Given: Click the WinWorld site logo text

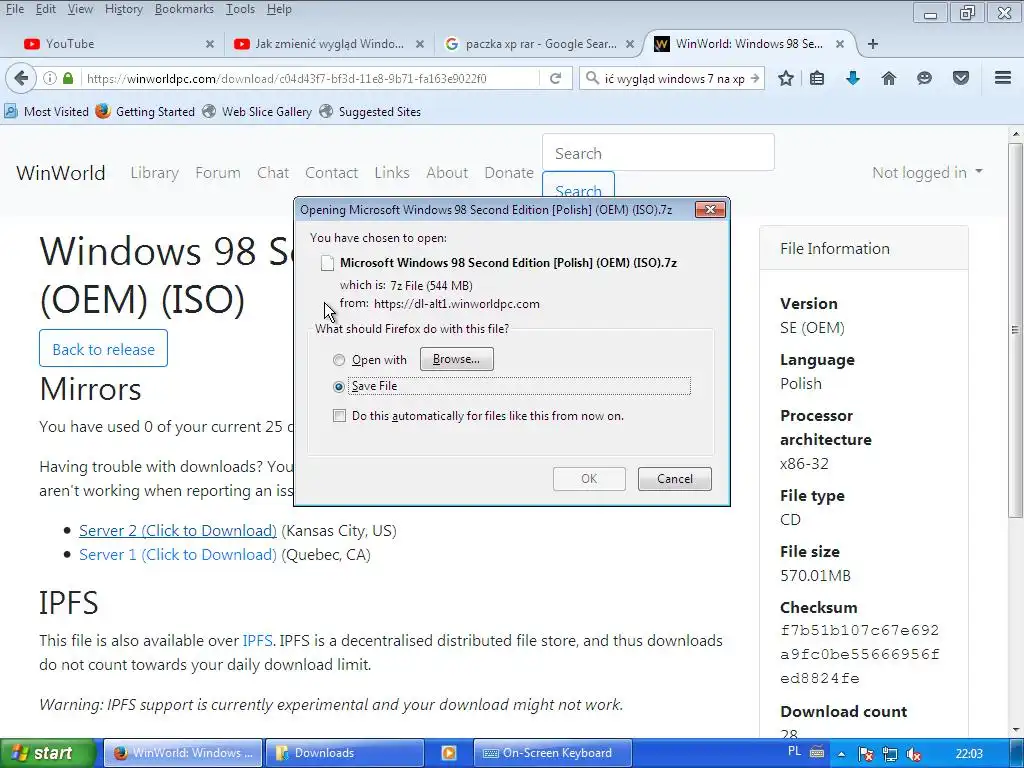Looking at the screenshot, I should click(x=61, y=172).
